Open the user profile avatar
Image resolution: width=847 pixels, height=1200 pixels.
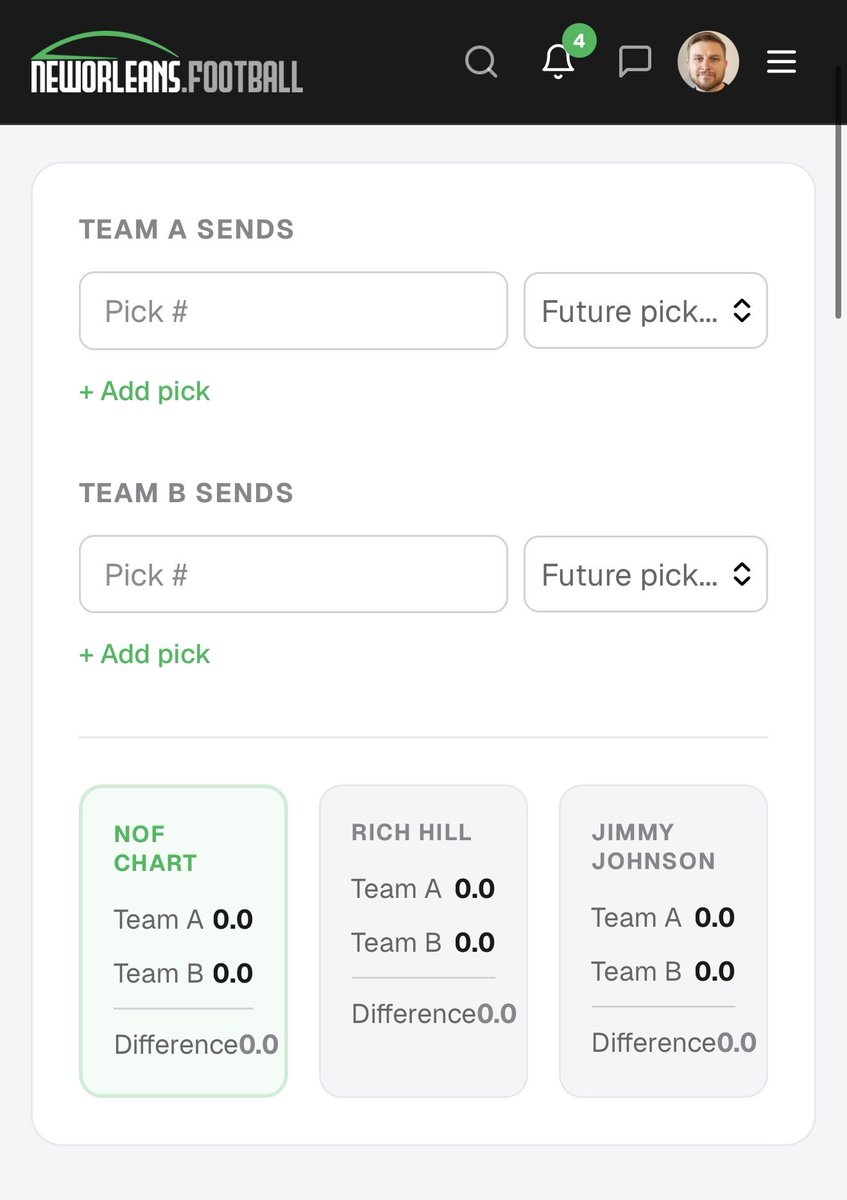(x=708, y=62)
